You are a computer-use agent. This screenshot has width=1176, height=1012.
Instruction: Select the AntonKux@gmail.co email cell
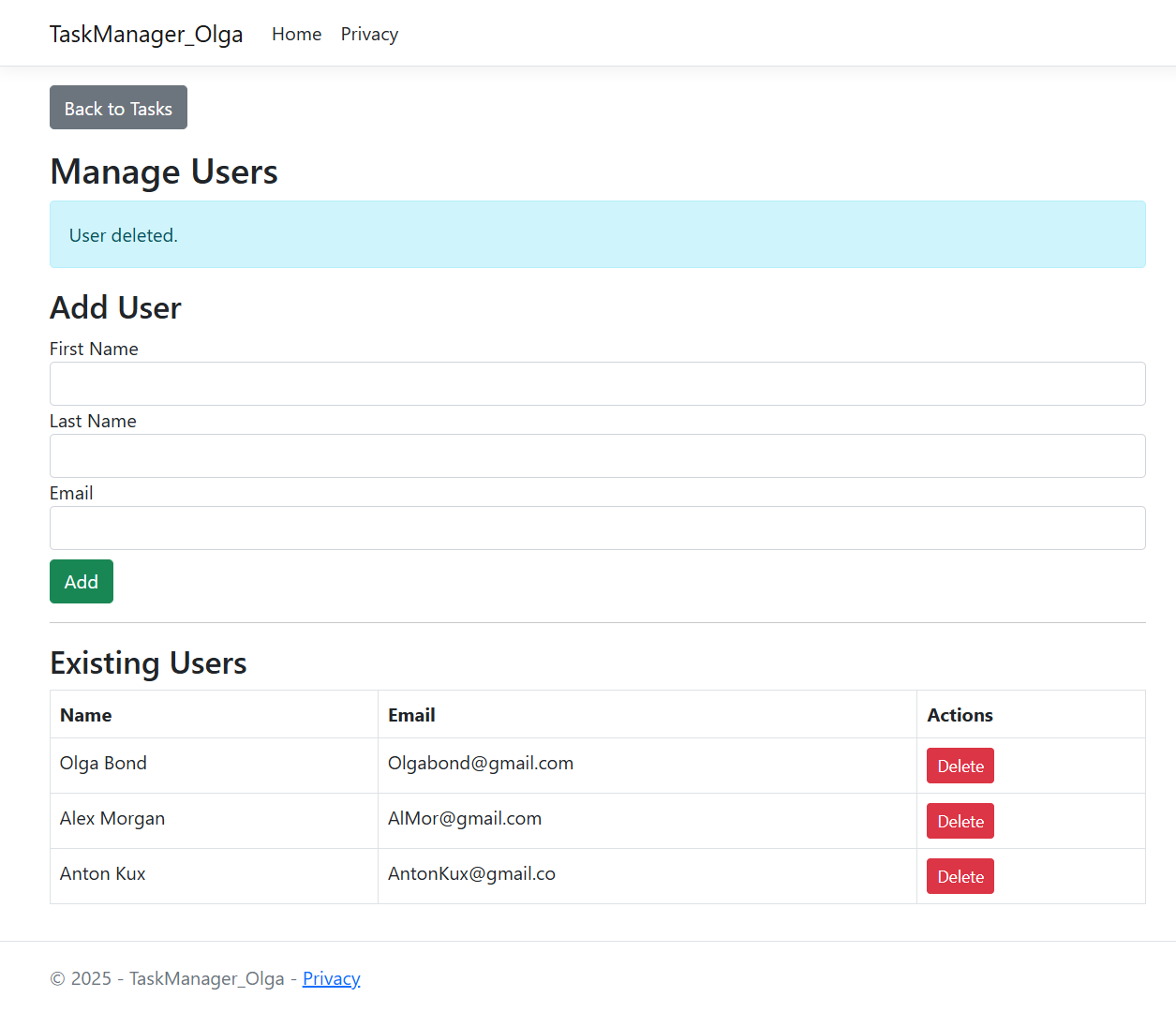[471, 874]
